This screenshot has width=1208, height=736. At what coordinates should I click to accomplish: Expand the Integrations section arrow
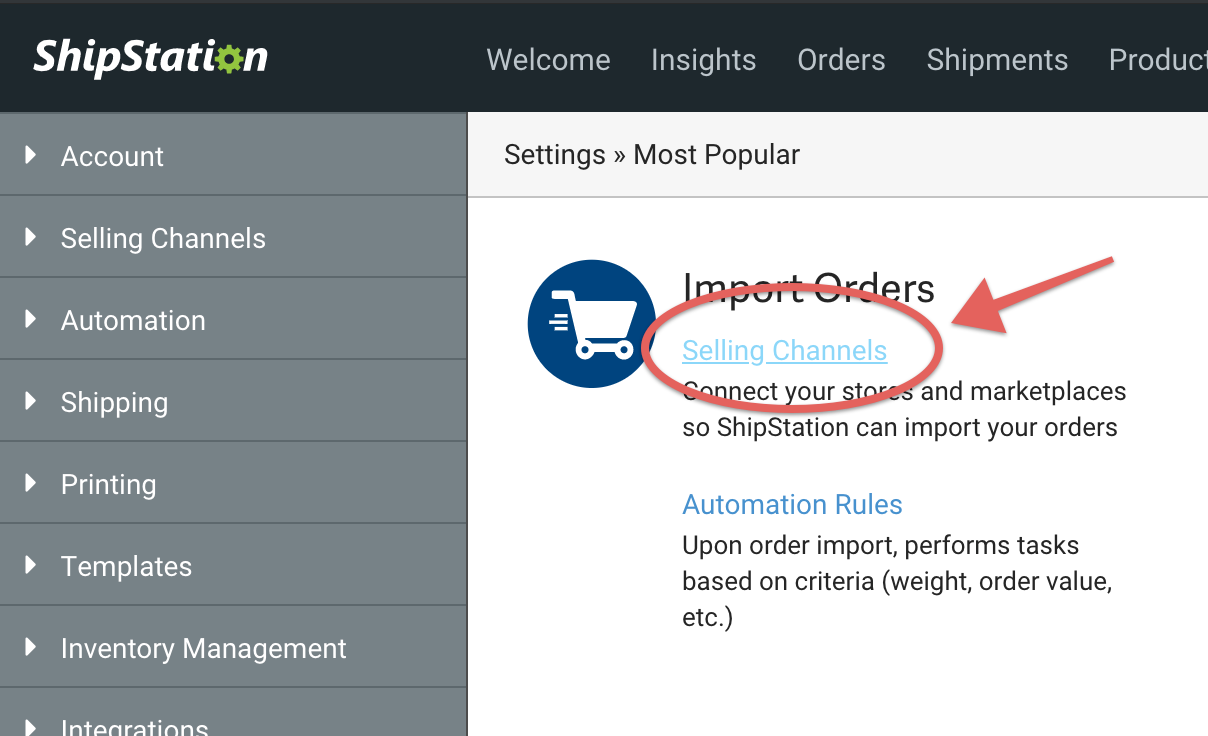[30, 728]
